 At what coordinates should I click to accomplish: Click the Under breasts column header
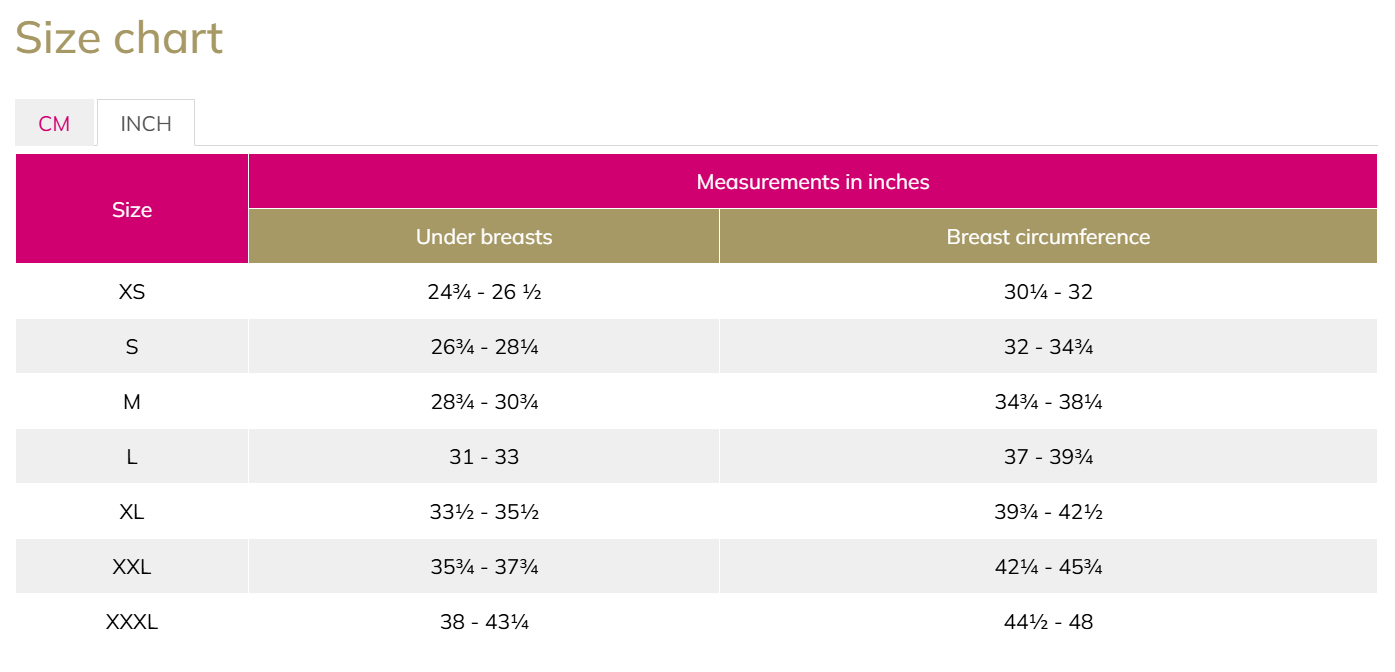coord(484,237)
